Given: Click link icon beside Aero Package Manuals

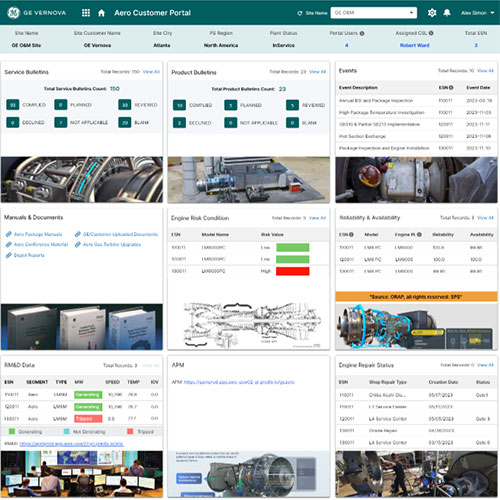Looking at the screenshot, I should [x=9, y=234].
